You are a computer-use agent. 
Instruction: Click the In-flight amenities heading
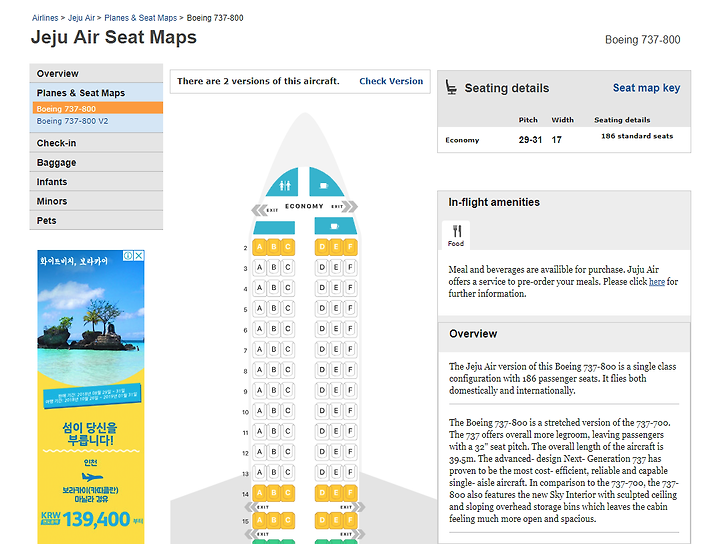pyautogui.click(x=494, y=202)
